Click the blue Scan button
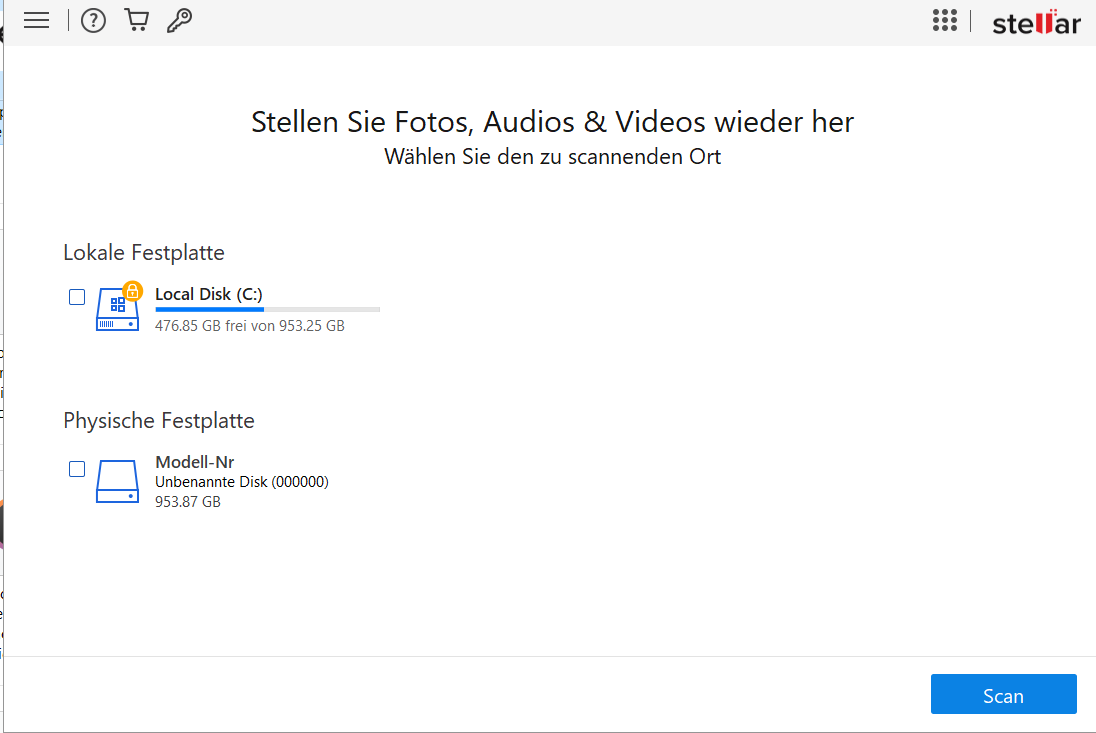The width and height of the screenshot is (1096, 733). tap(1003, 694)
